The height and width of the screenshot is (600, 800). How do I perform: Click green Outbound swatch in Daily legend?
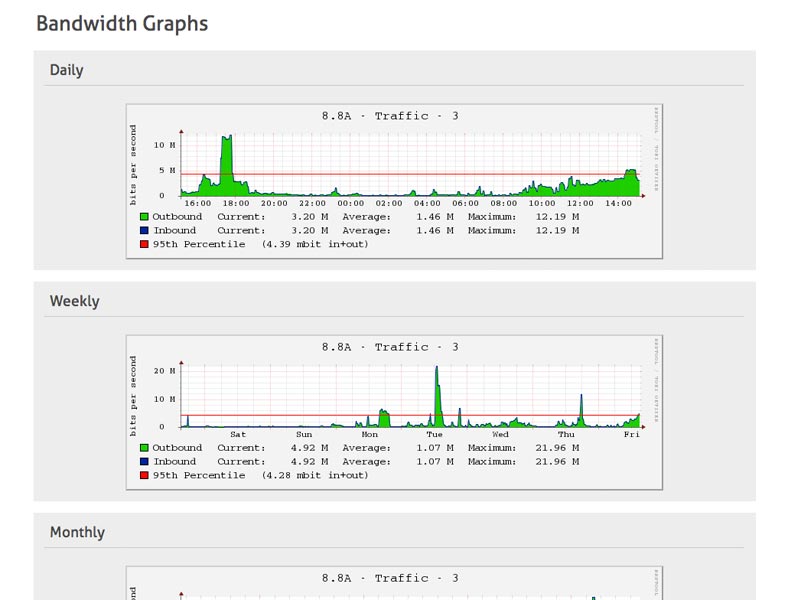coord(144,217)
